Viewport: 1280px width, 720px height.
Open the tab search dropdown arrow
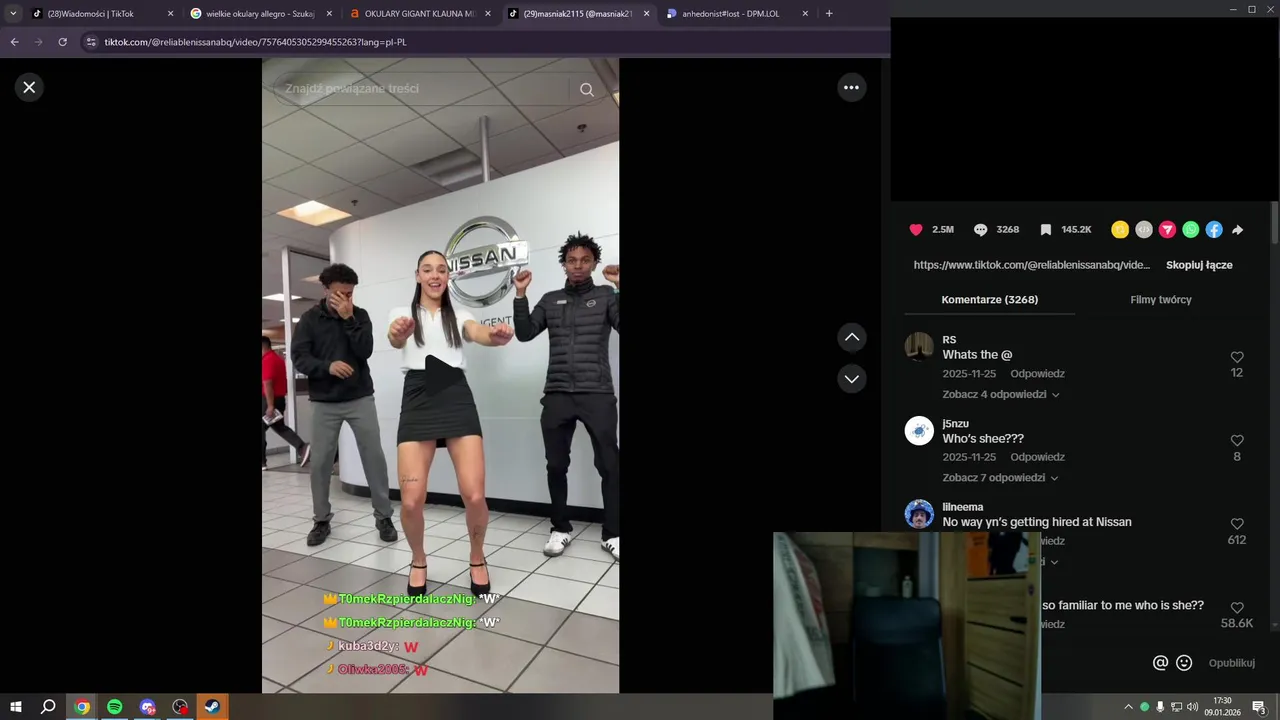coord(13,14)
